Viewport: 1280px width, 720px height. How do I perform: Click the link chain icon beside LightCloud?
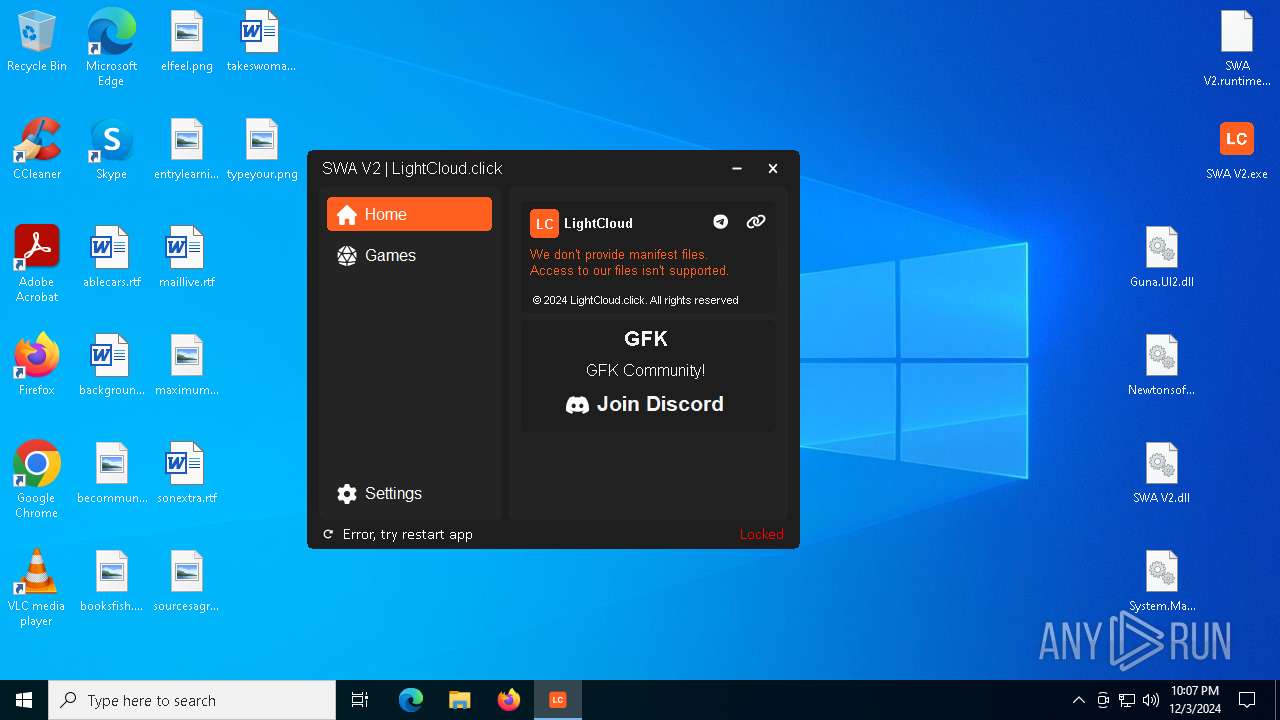756,222
